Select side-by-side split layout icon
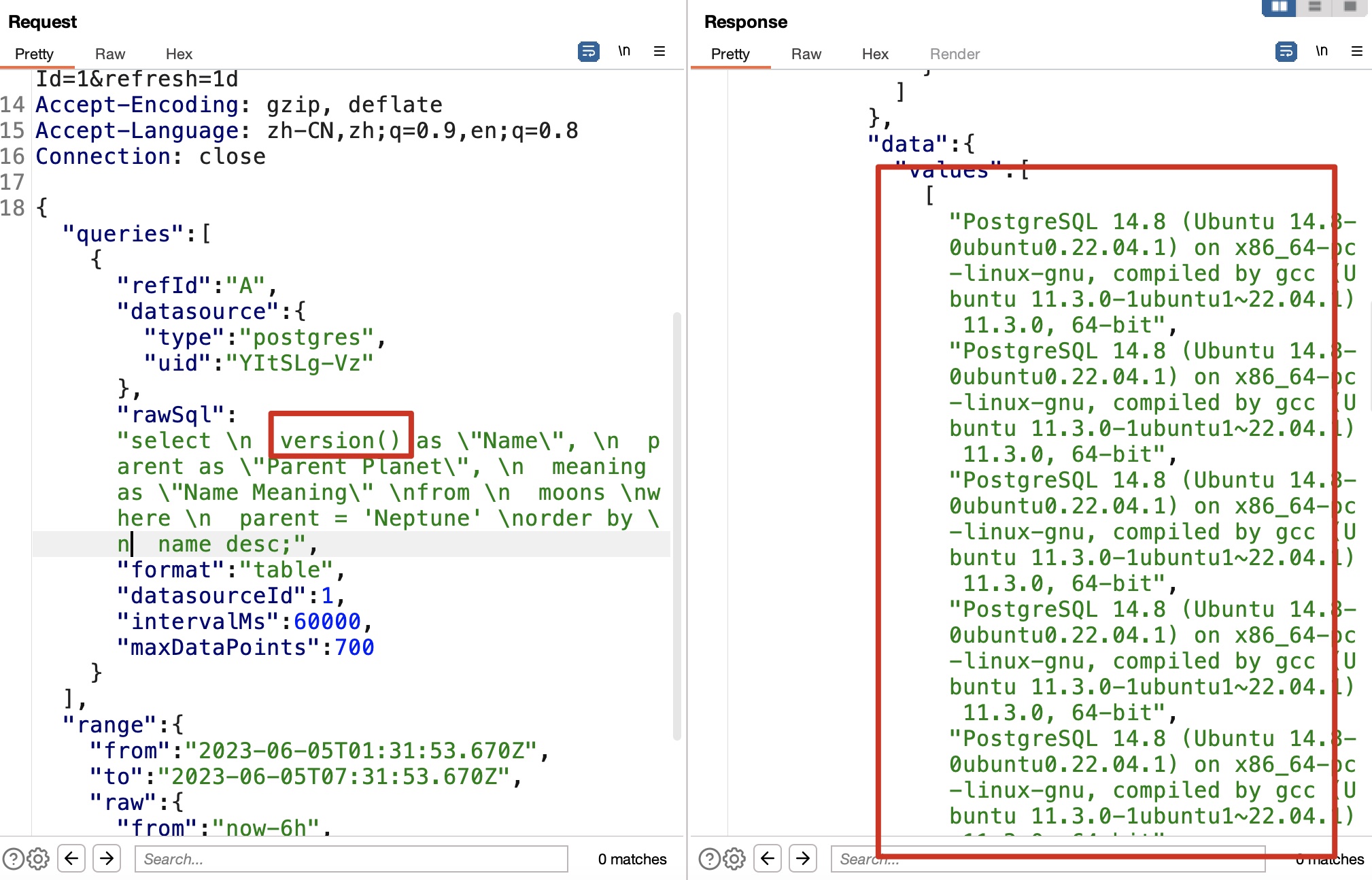The width and height of the screenshot is (1372, 880). coord(1279,7)
